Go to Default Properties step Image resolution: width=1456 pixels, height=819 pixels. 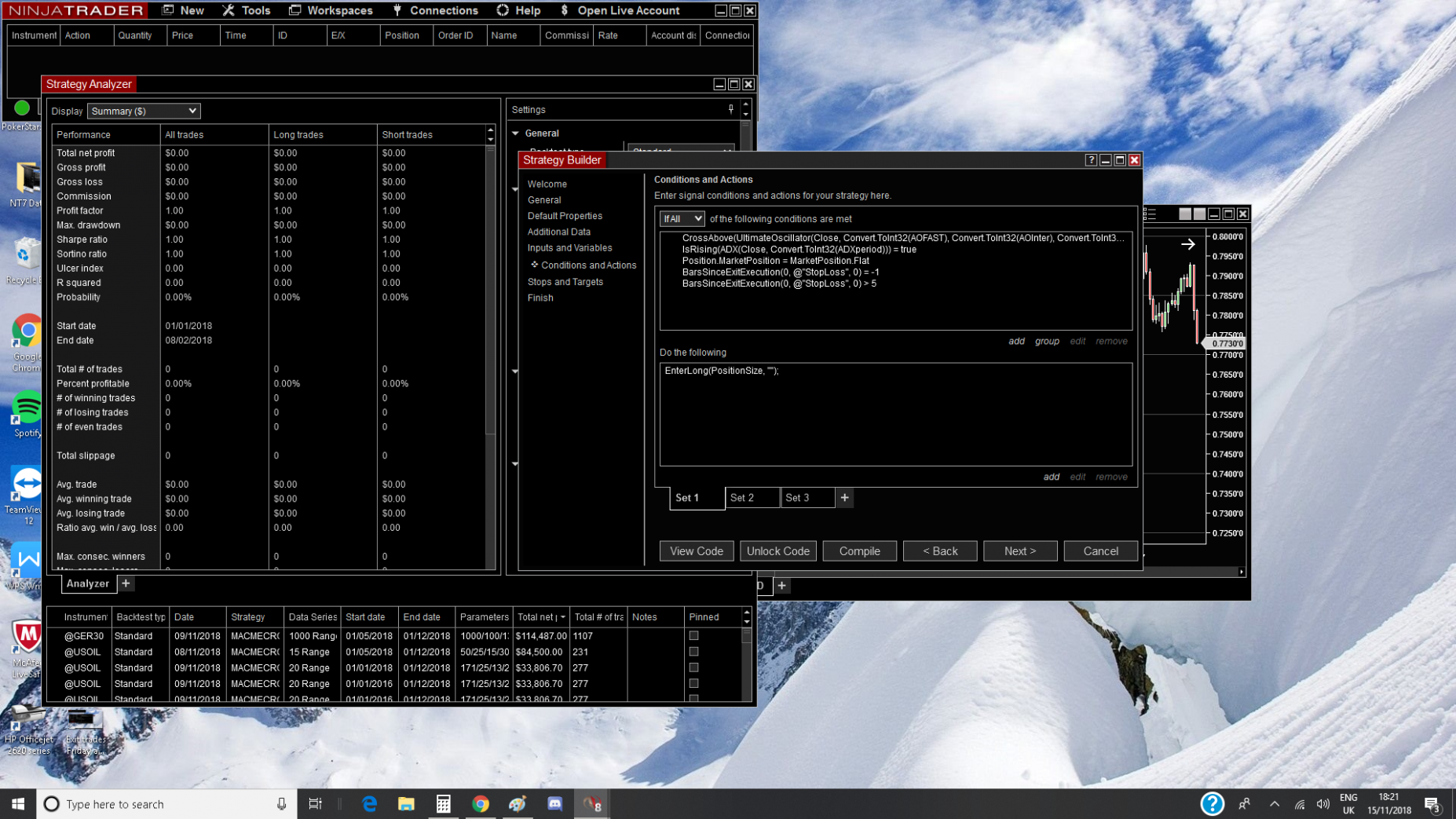[x=565, y=216]
